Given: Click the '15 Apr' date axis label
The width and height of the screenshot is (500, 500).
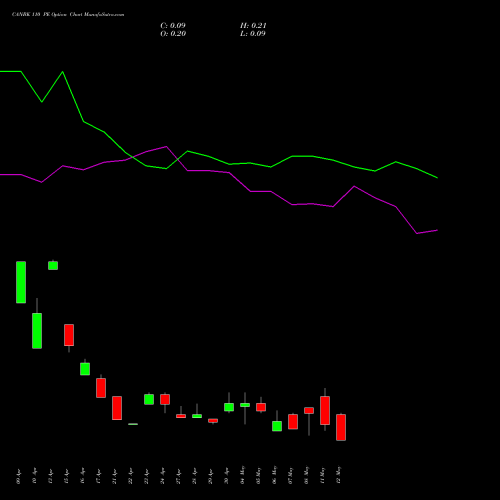Looking at the screenshot, I should pyautogui.click(x=66, y=476).
